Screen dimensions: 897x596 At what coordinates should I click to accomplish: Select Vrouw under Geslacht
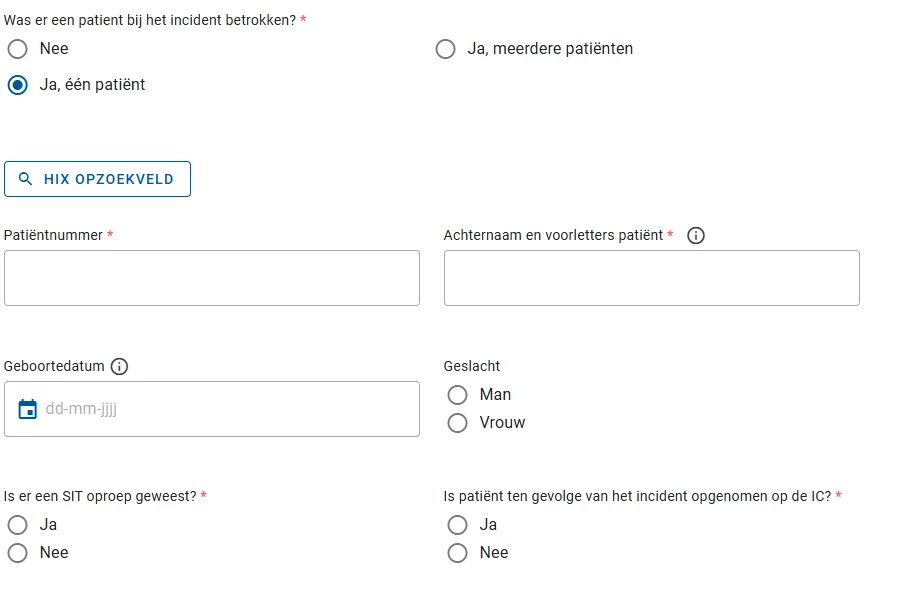(x=458, y=423)
